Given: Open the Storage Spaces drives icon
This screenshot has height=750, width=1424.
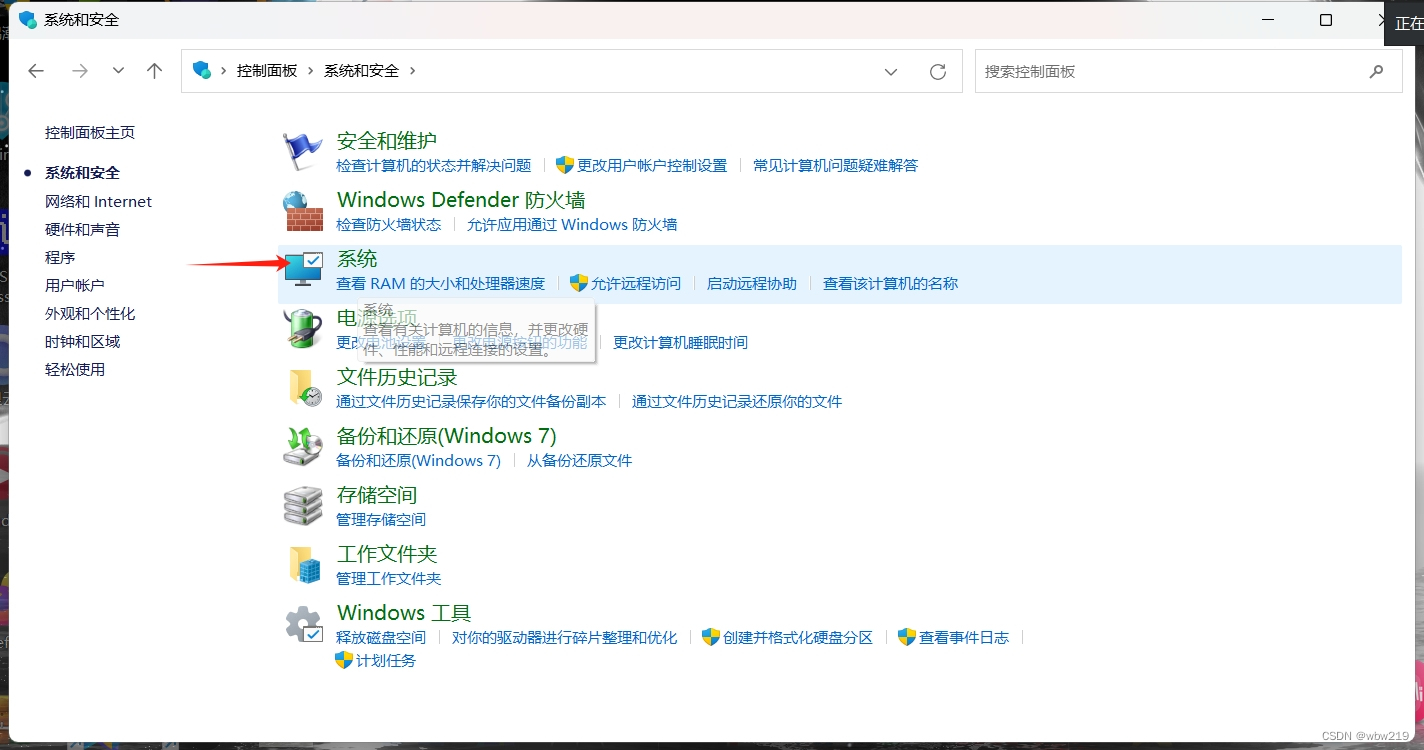Looking at the screenshot, I should (303, 505).
